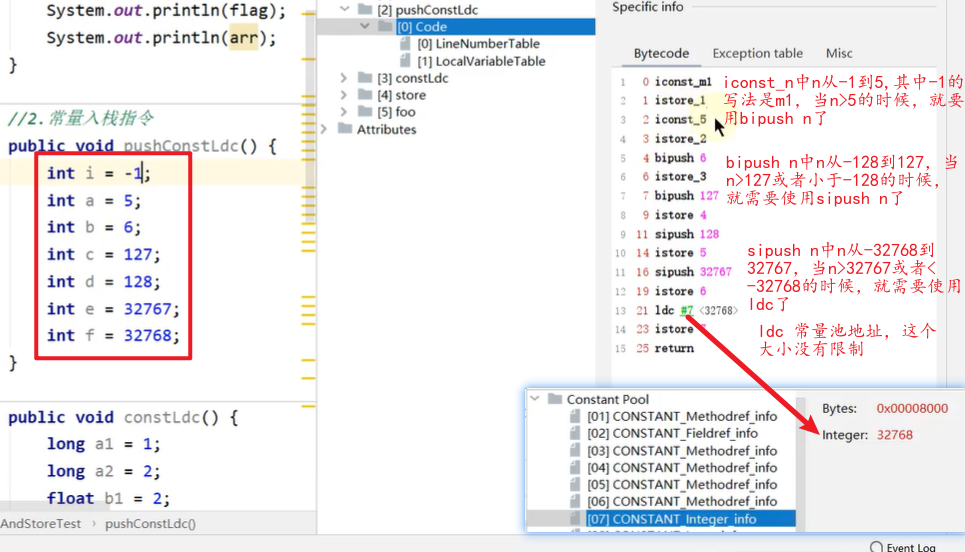Image resolution: width=965 pixels, height=552 pixels.
Task: Click the Constant Pool folder icon
Action: 554,399
